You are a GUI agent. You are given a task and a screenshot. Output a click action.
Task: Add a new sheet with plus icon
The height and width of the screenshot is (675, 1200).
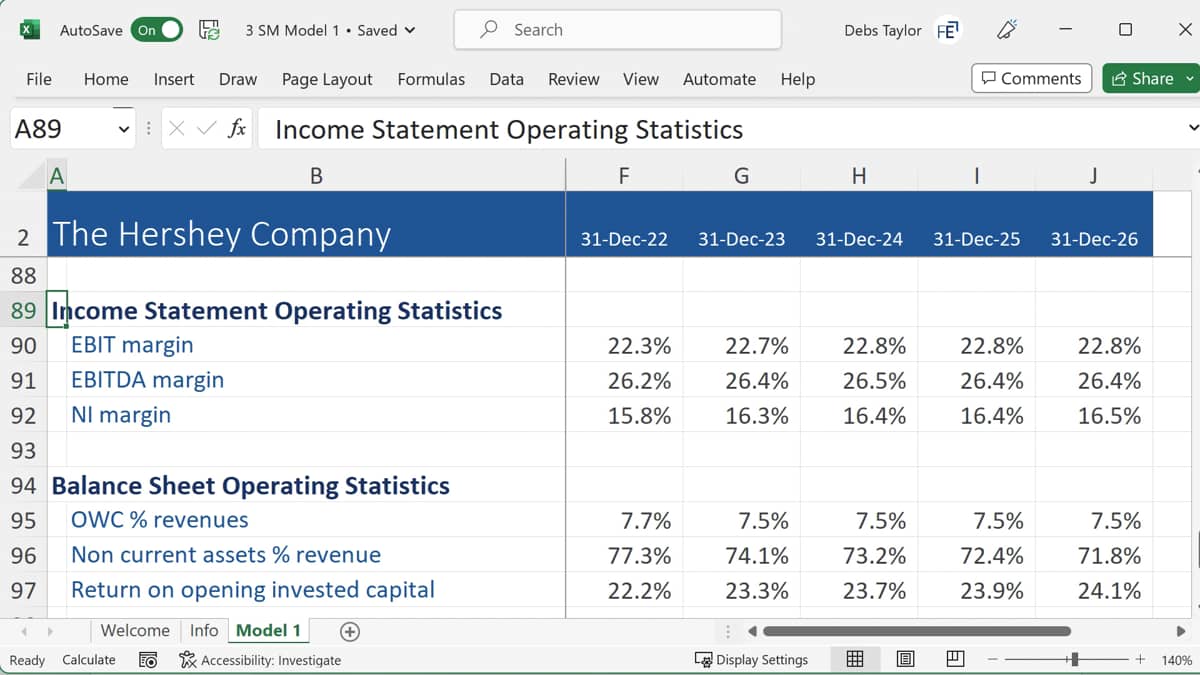pos(349,631)
